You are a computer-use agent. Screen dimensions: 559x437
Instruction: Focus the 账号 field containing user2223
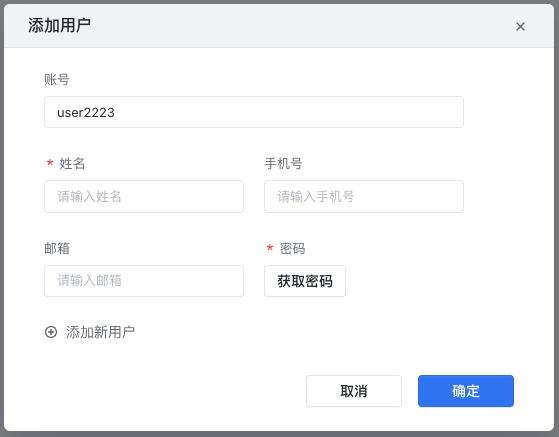coord(254,112)
